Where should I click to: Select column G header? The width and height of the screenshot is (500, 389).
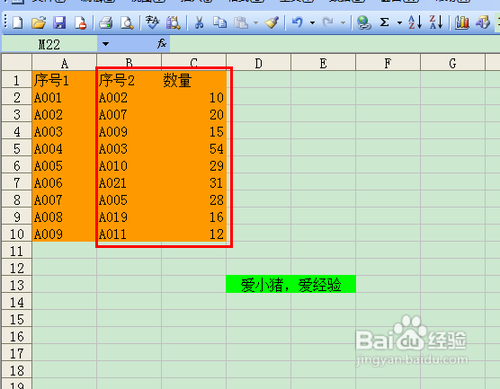point(452,63)
